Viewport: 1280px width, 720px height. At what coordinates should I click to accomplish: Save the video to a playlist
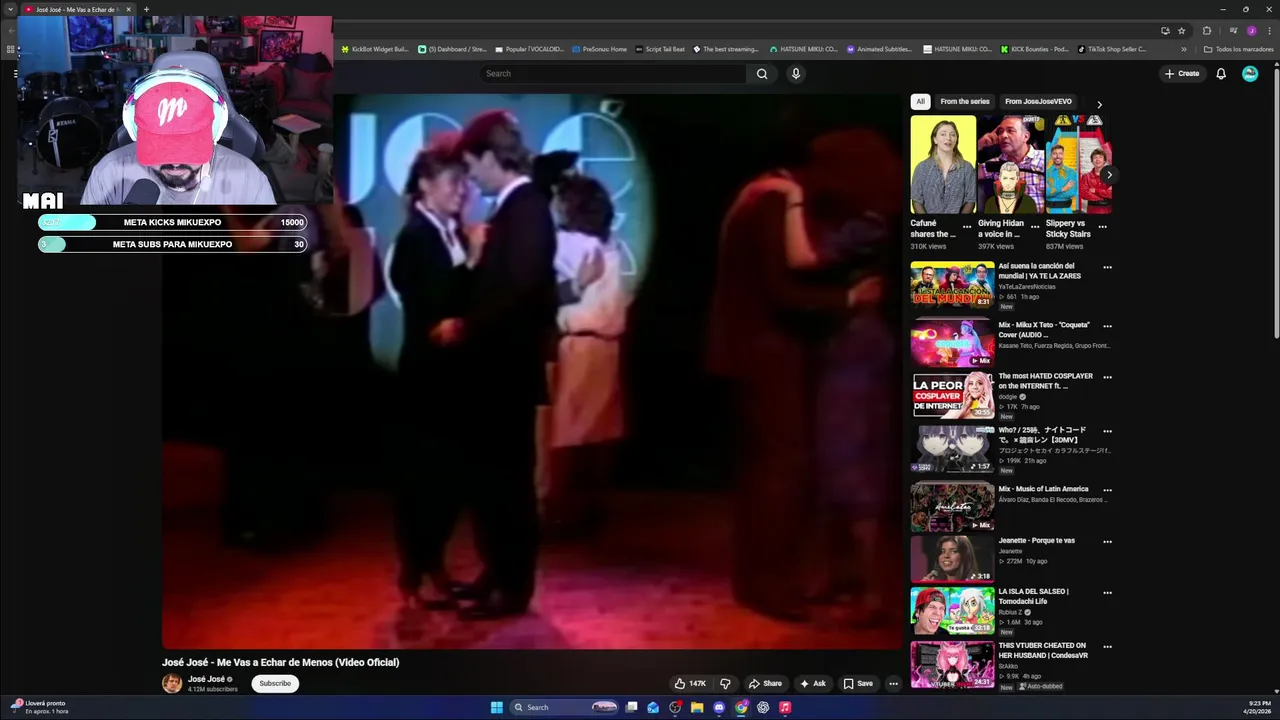coord(858,684)
